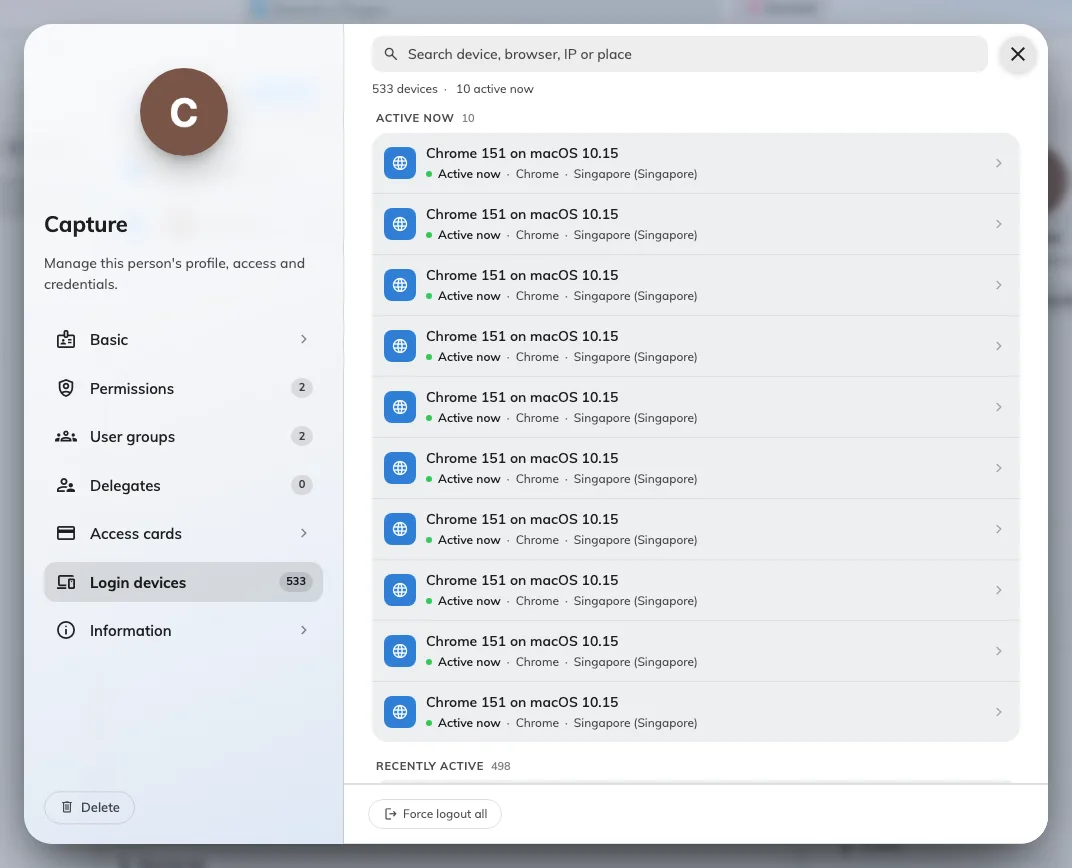Click the brown C avatar
This screenshot has height=868, width=1072.
pos(184,111)
